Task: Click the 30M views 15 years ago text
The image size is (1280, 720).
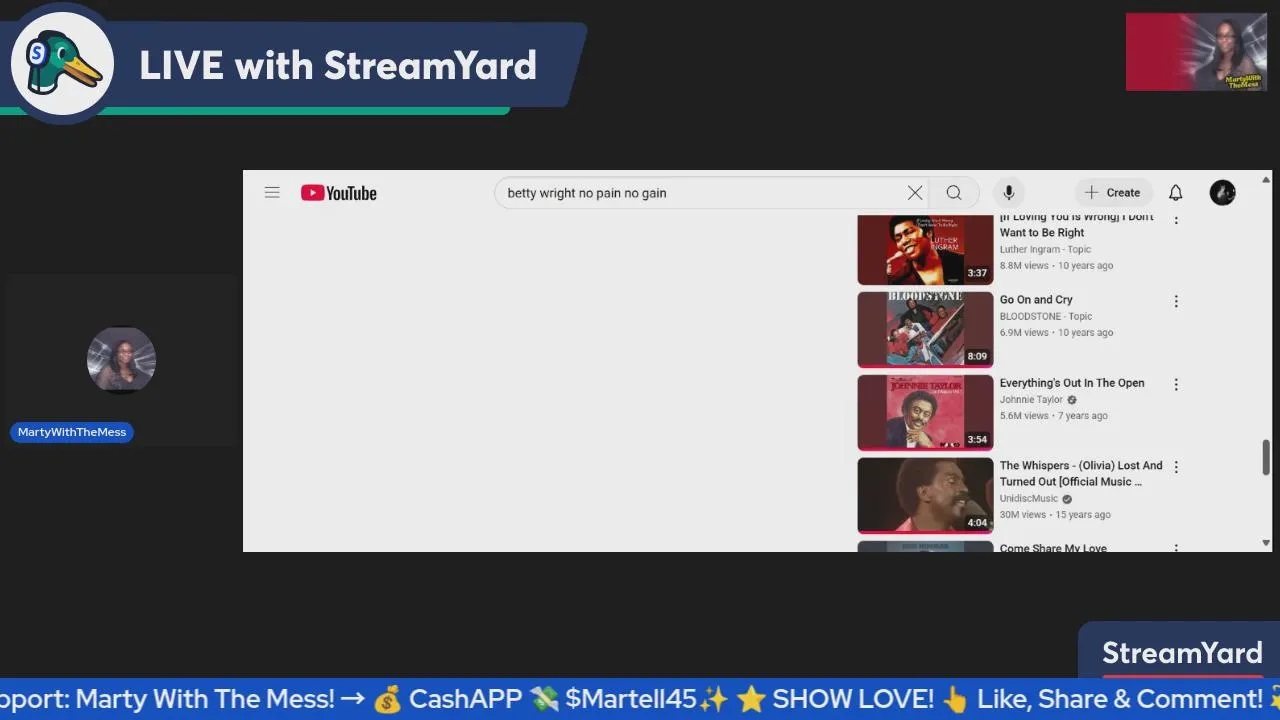Action: (1055, 515)
